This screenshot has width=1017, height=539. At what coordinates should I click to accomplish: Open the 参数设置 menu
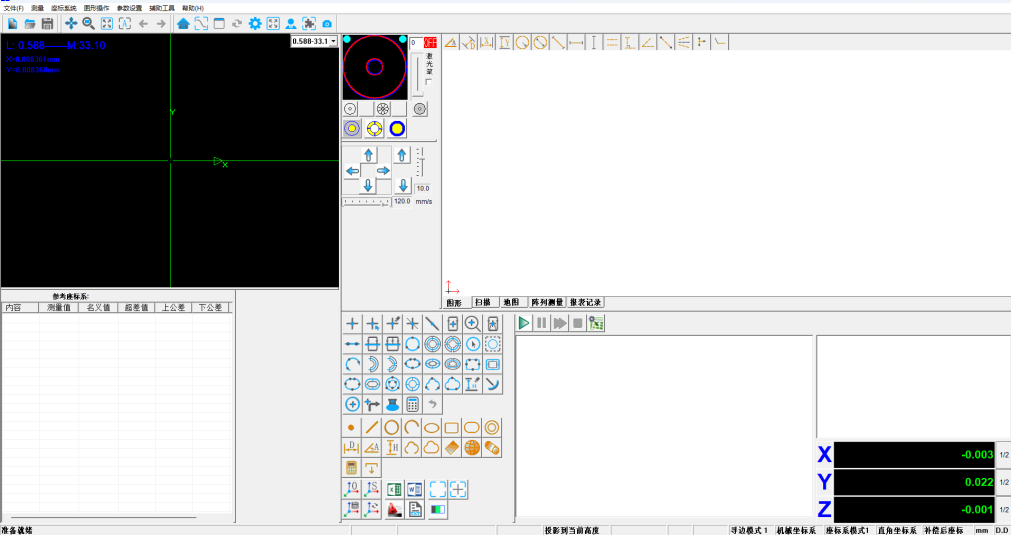click(129, 7)
